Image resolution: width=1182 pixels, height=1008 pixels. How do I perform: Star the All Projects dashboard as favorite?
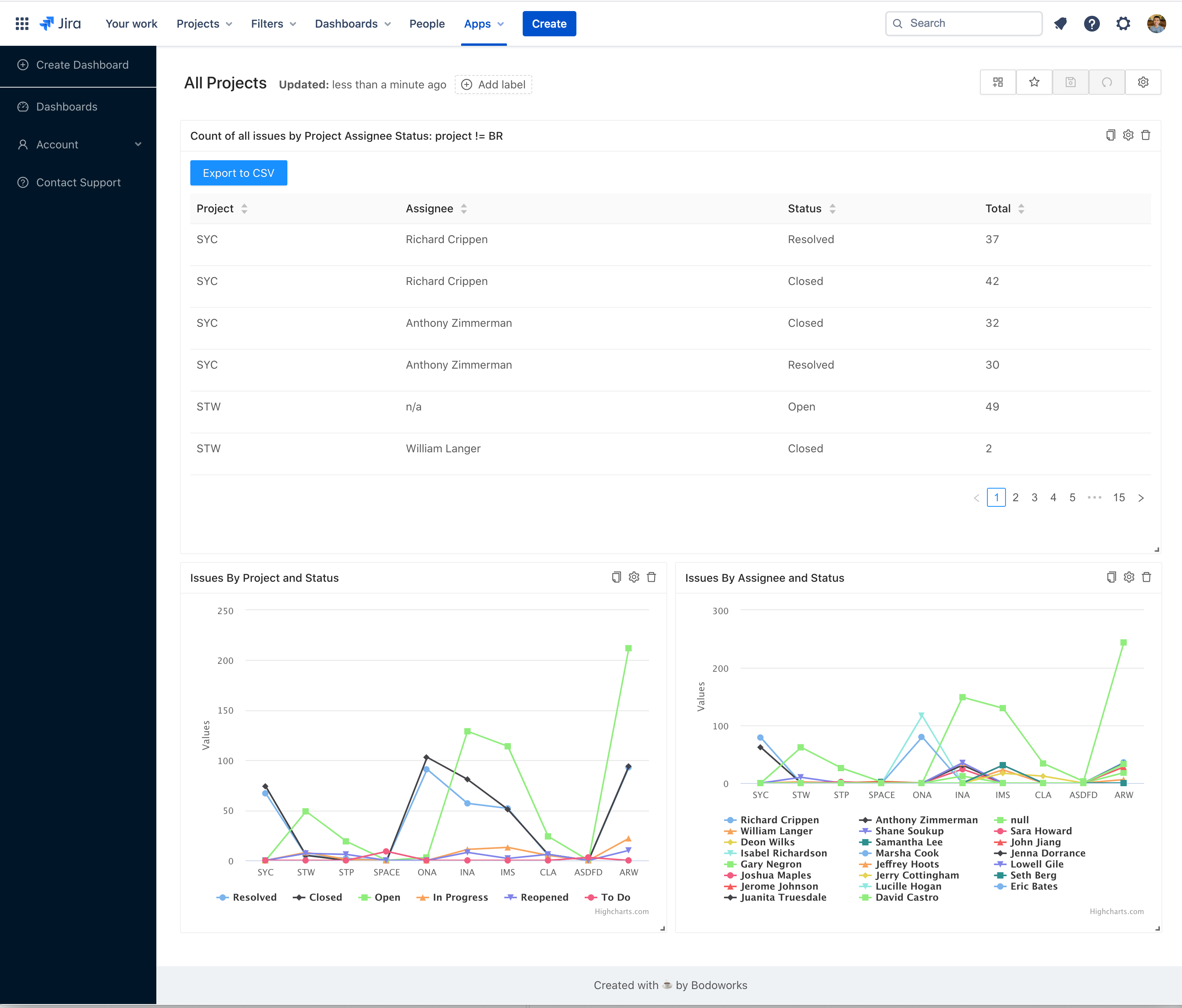[x=1034, y=82]
